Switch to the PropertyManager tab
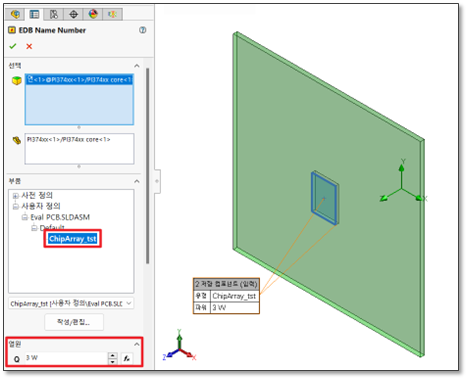 (x=34, y=14)
